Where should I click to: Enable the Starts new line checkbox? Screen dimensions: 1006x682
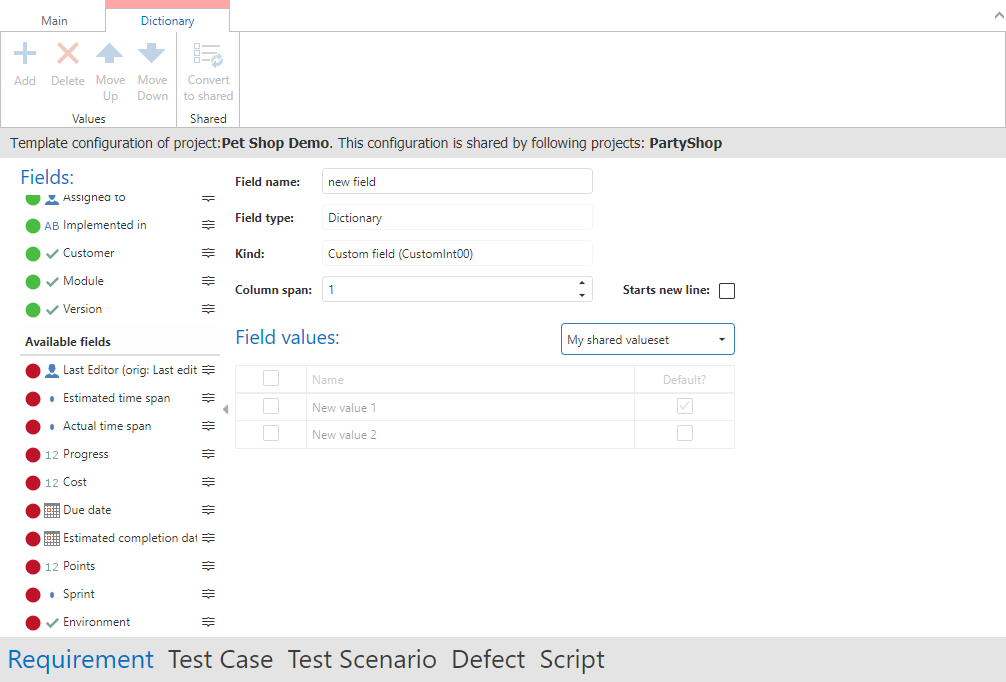[727, 291]
